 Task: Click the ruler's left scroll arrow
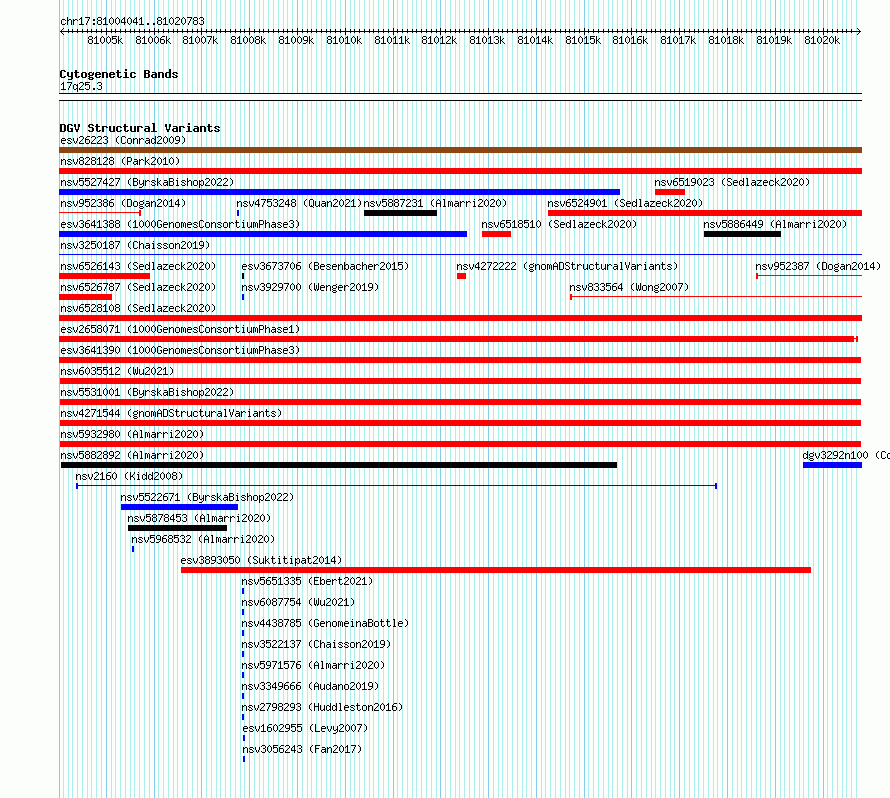(x=62, y=31)
